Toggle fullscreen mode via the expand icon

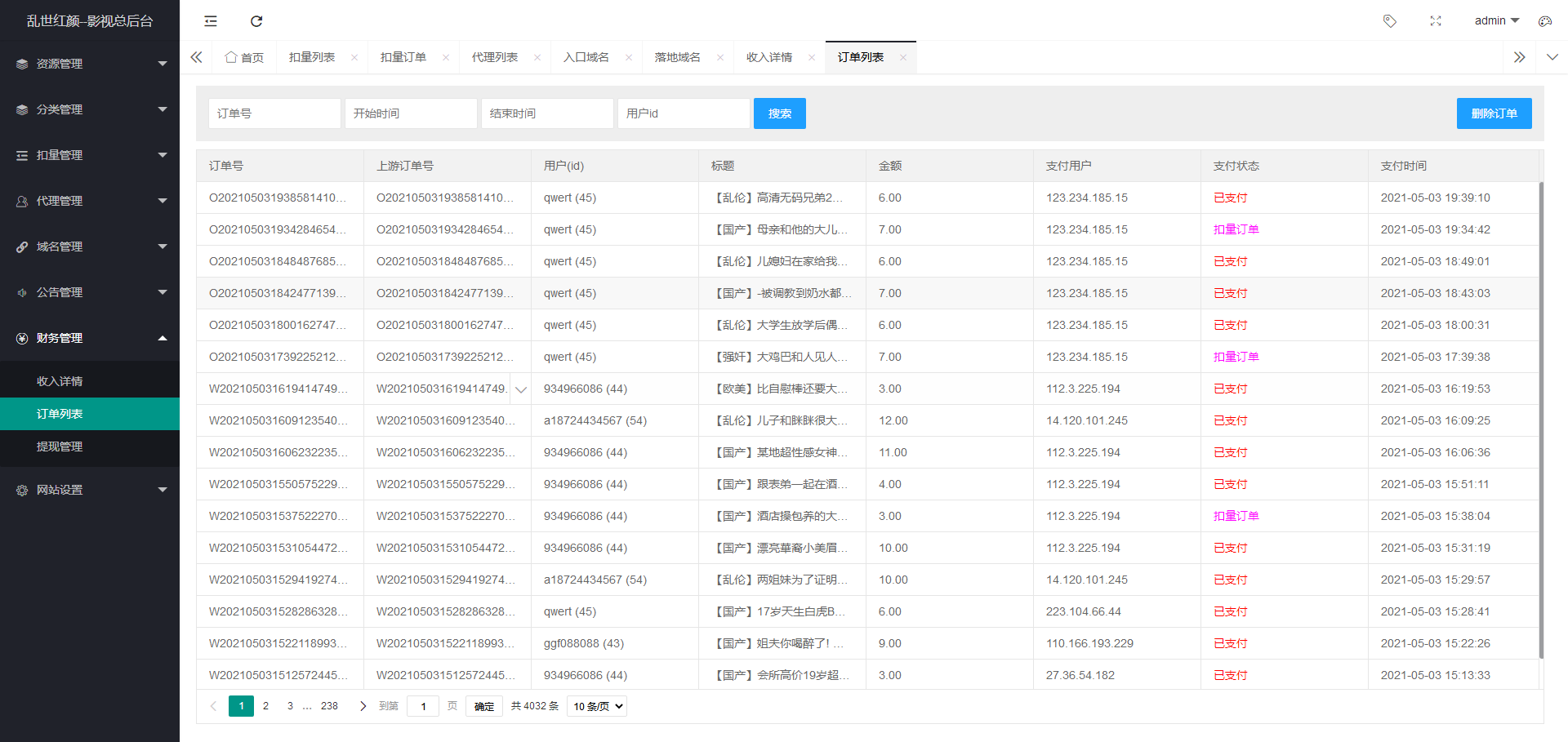tap(1436, 20)
